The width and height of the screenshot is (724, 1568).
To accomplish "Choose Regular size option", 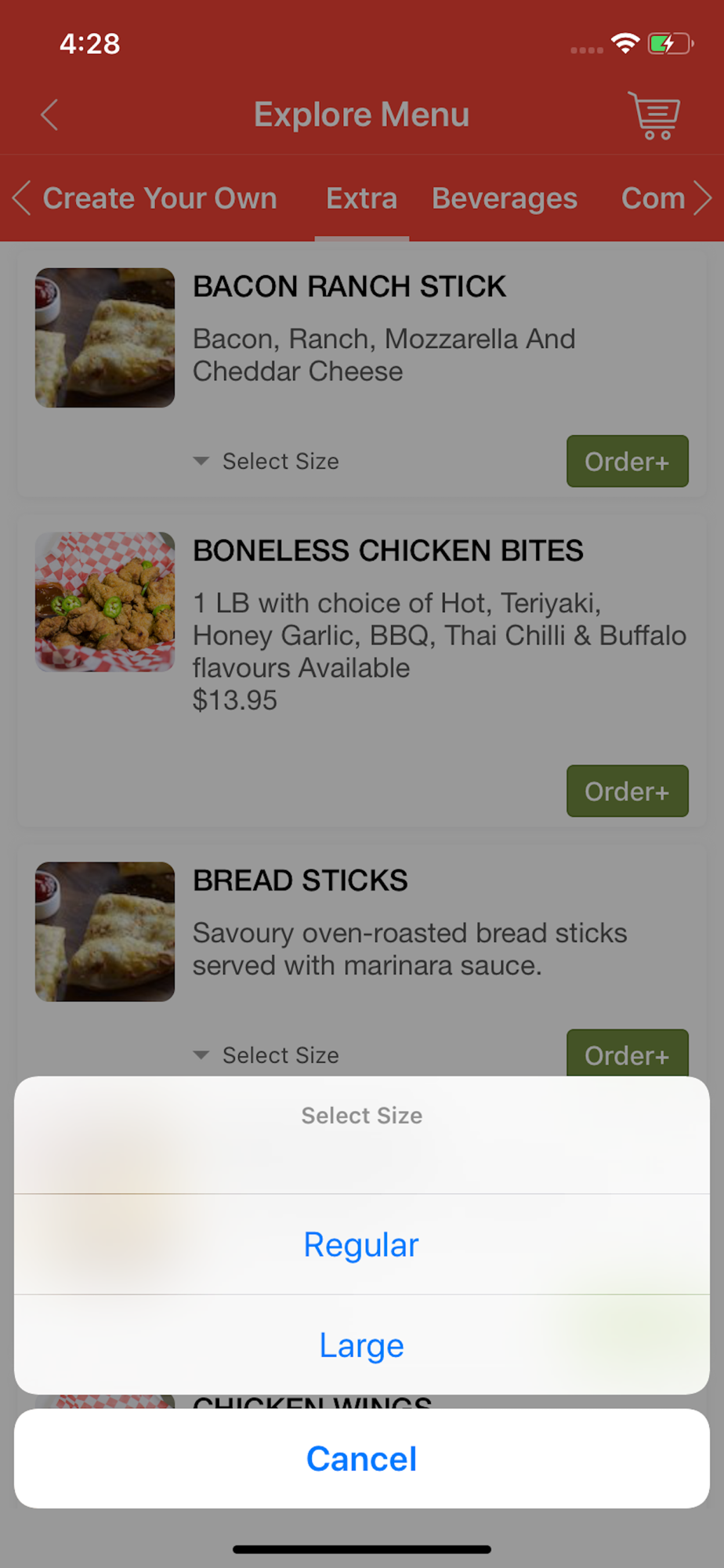I will pyautogui.click(x=361, y=1244).
